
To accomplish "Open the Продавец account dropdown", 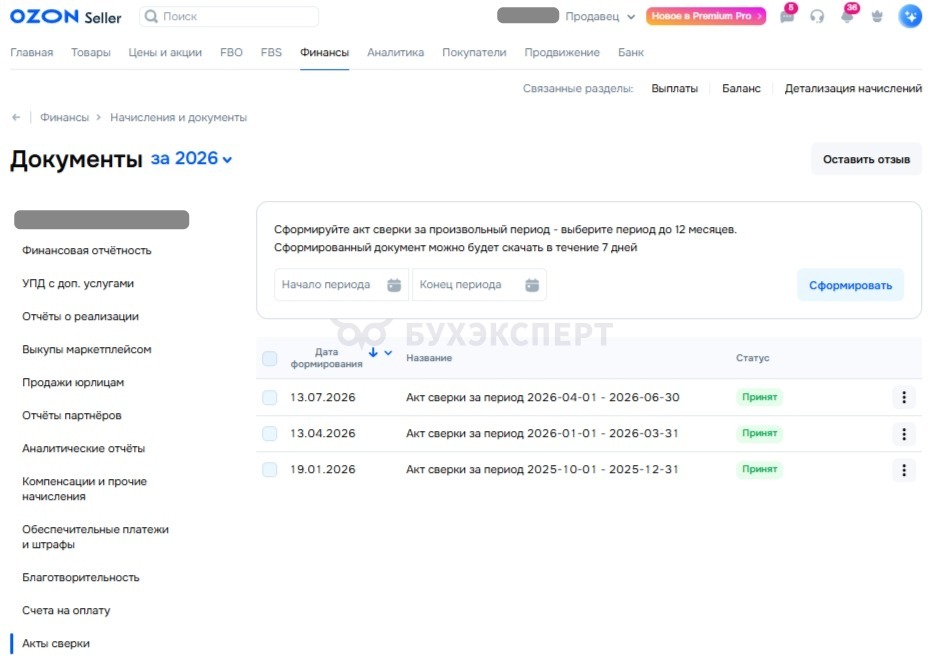I will [600, 16].
